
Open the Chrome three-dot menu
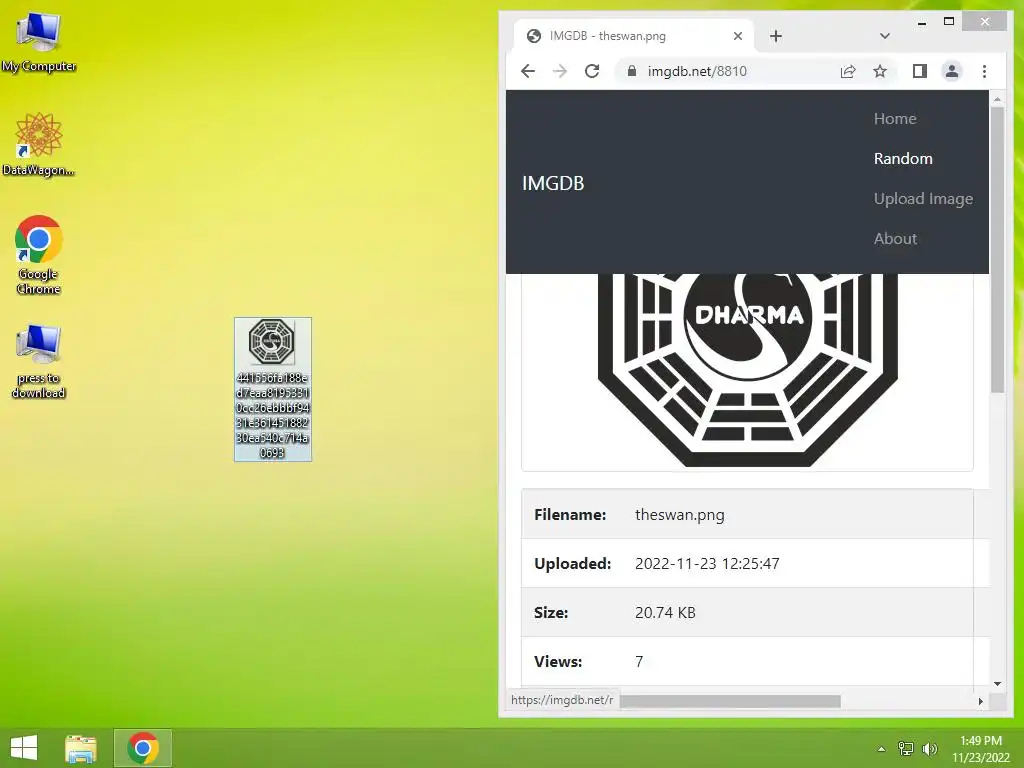pyautogui.click(x=984, y=71)
